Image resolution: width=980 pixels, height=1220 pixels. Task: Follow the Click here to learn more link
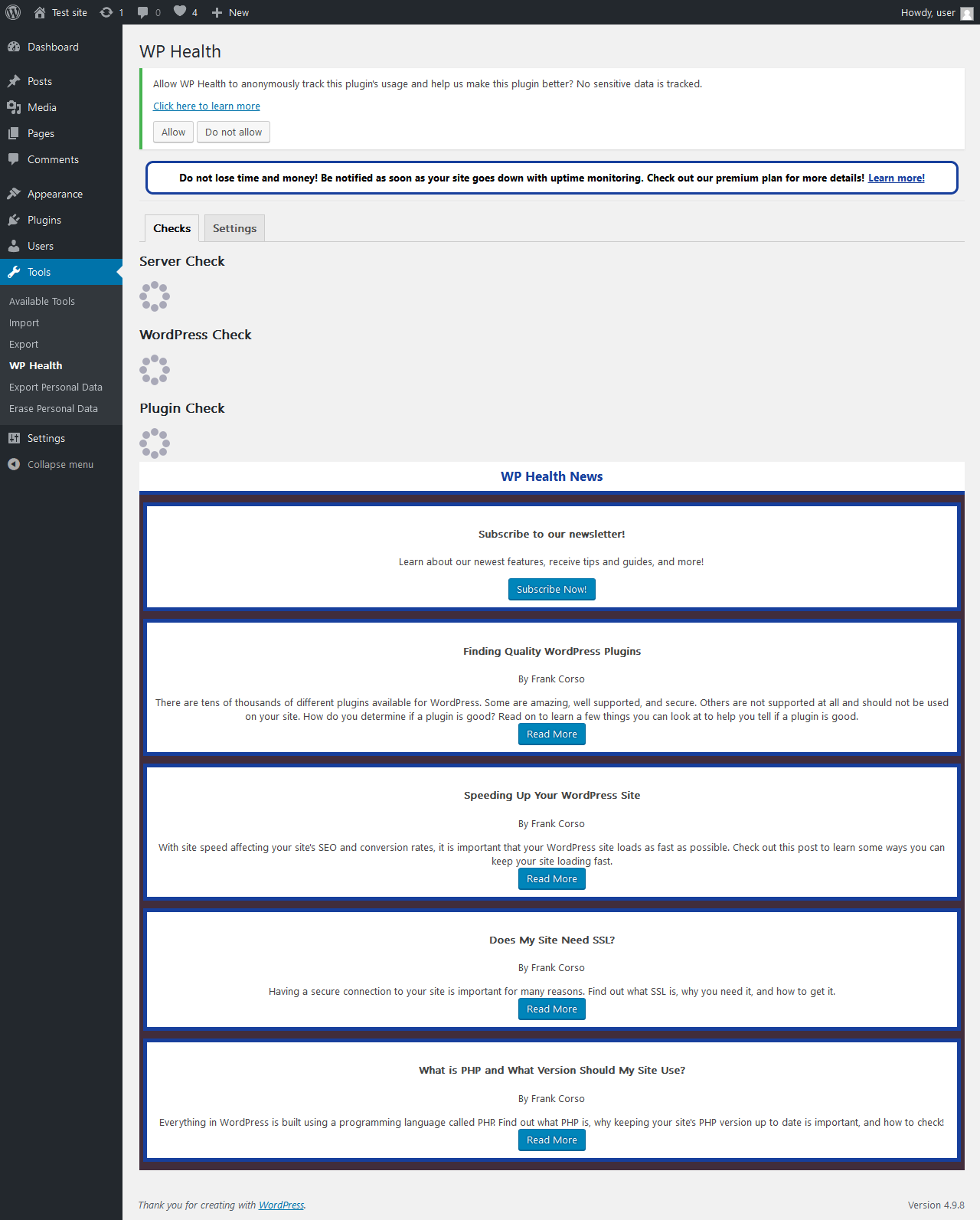pos(207,106)
